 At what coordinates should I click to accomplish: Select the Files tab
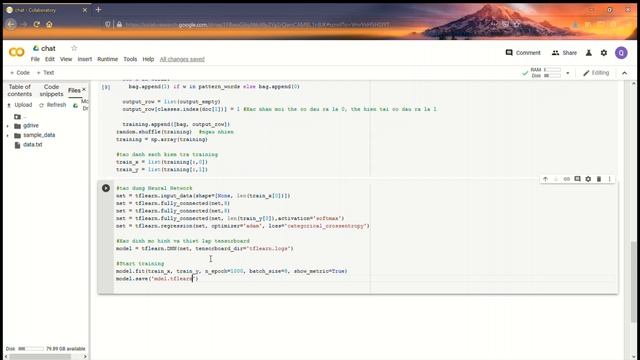click(74, 90)
